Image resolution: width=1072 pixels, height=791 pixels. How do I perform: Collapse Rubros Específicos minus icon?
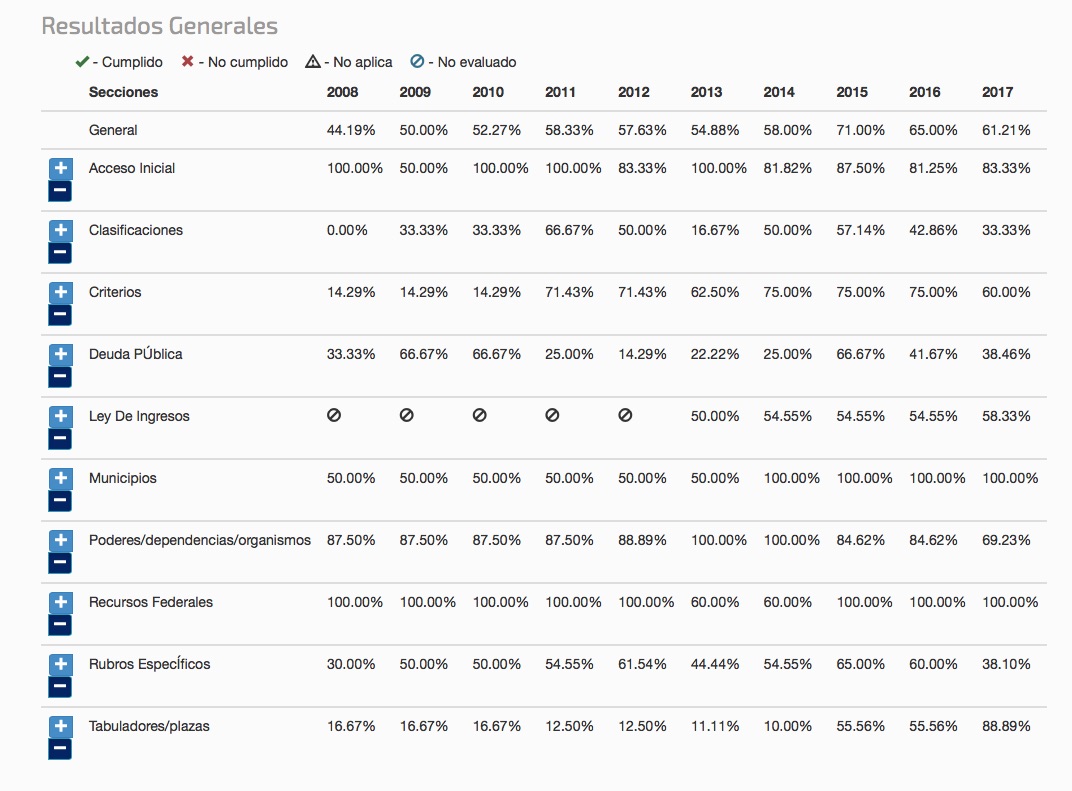pyautogui.click(x=60, y=686)
